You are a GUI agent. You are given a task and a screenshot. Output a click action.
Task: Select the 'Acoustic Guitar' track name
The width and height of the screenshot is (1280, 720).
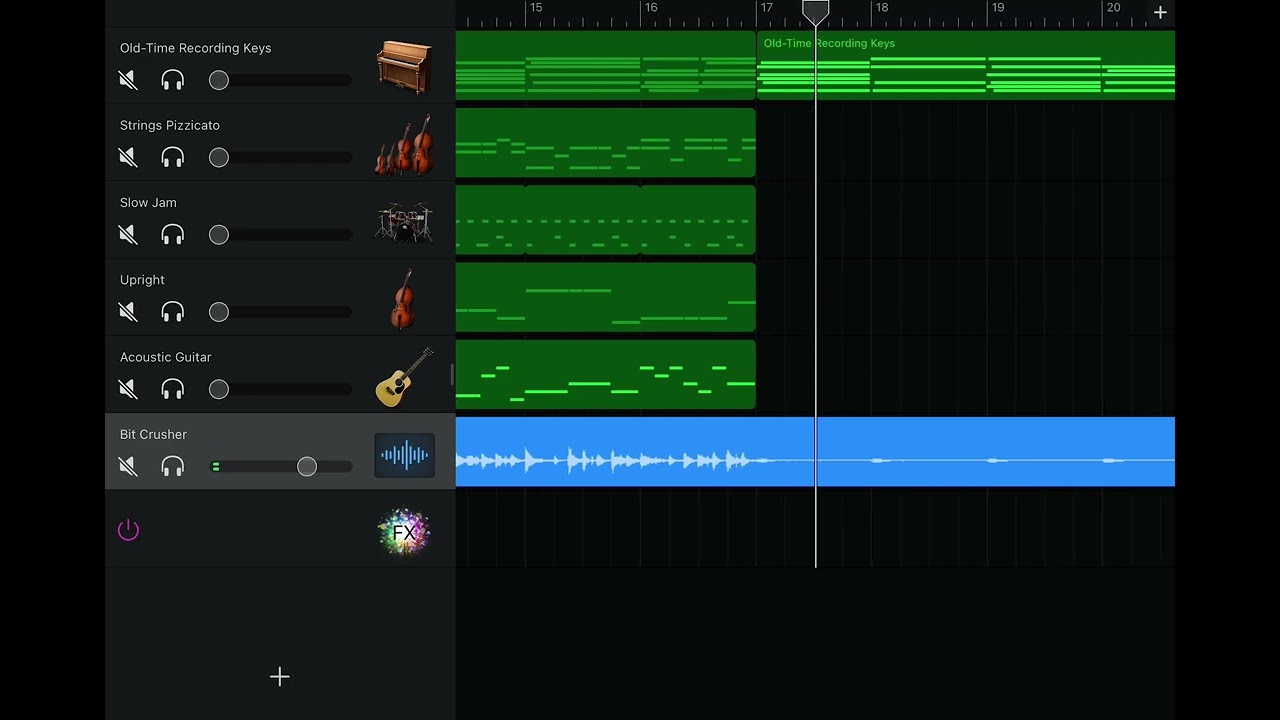[166, 357]
